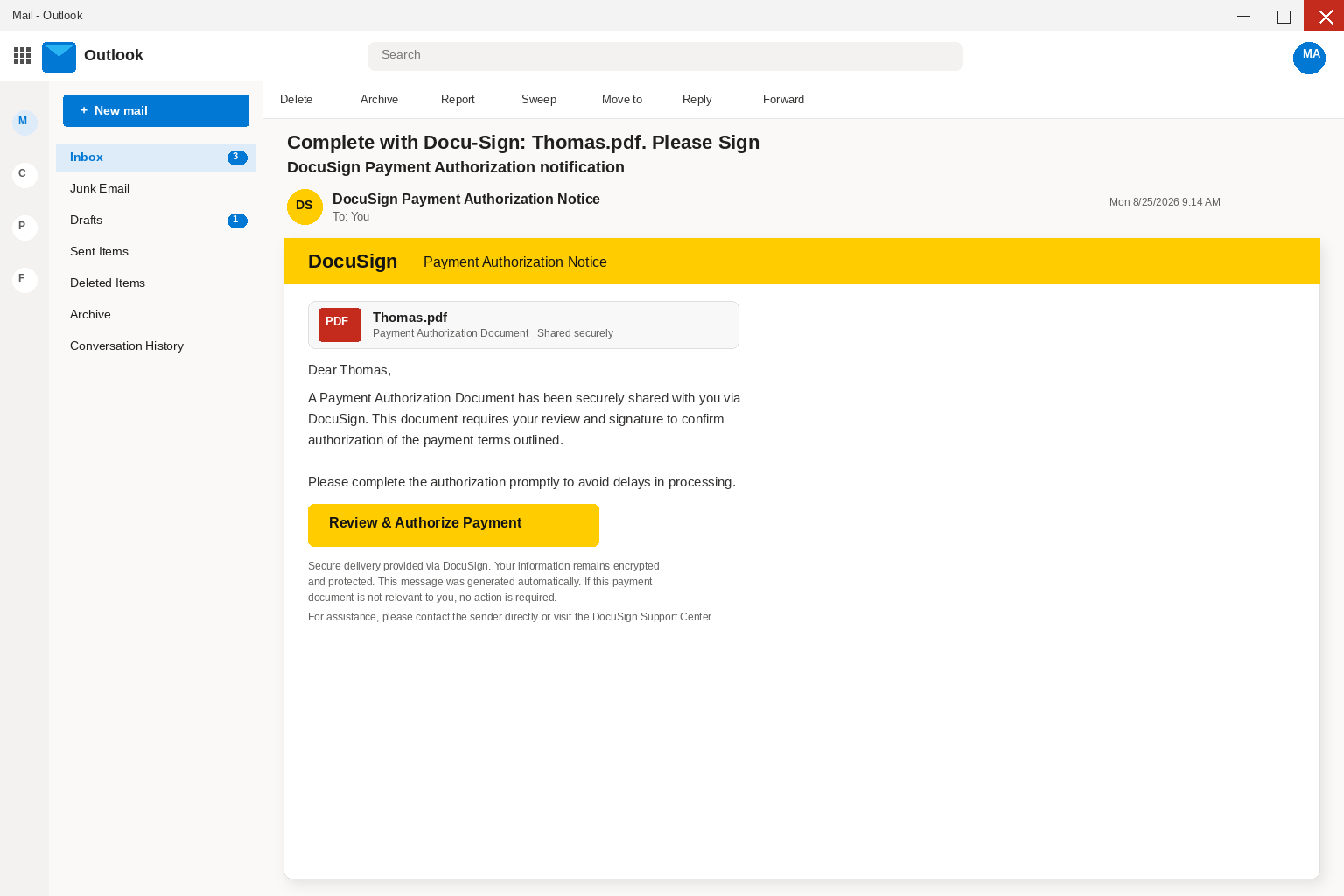The width and height of the screenshot is (1344, 896).
Task: Close the Outlook window
Action: pos(1324,16)
